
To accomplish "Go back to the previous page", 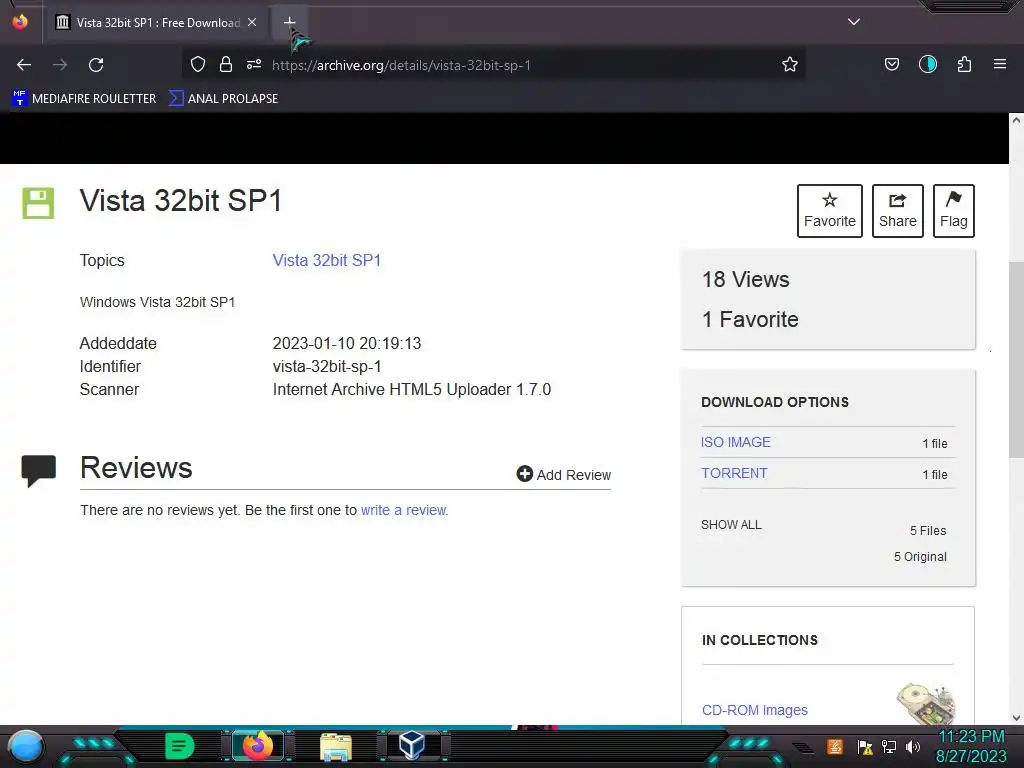I will point(24,65).
